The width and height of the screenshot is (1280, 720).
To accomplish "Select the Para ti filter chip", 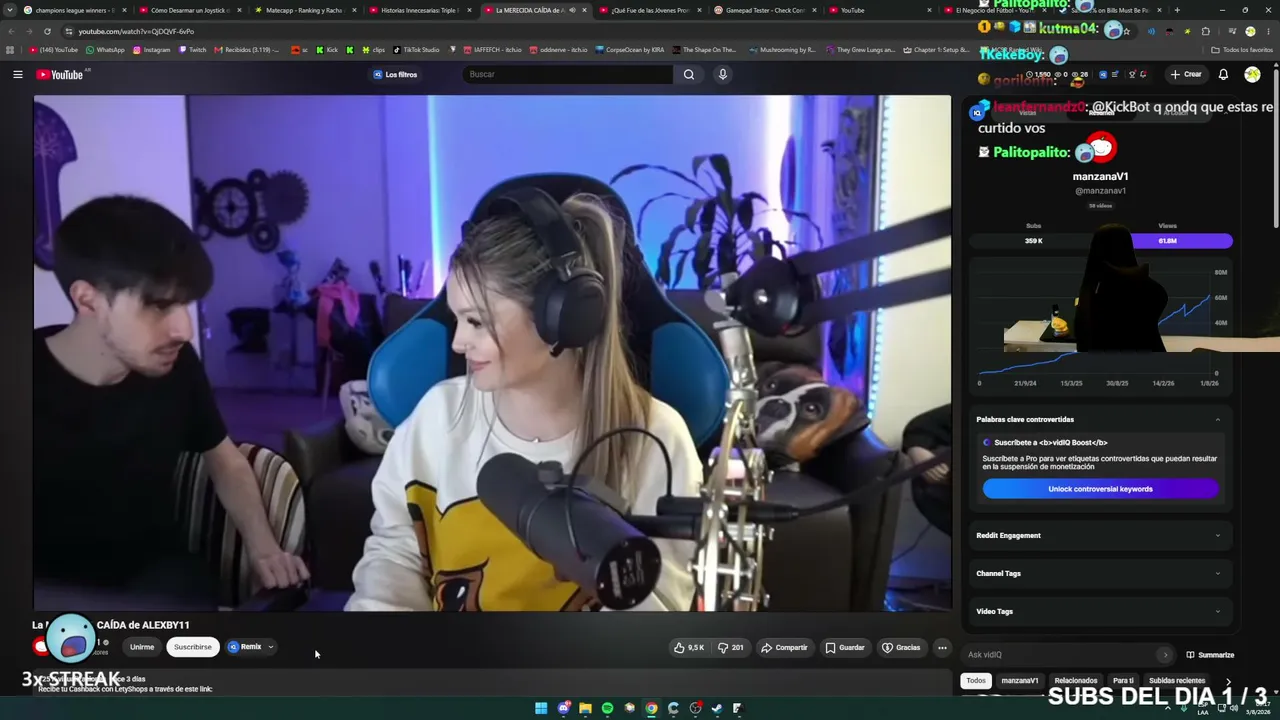I will (x=1123, y=681).
